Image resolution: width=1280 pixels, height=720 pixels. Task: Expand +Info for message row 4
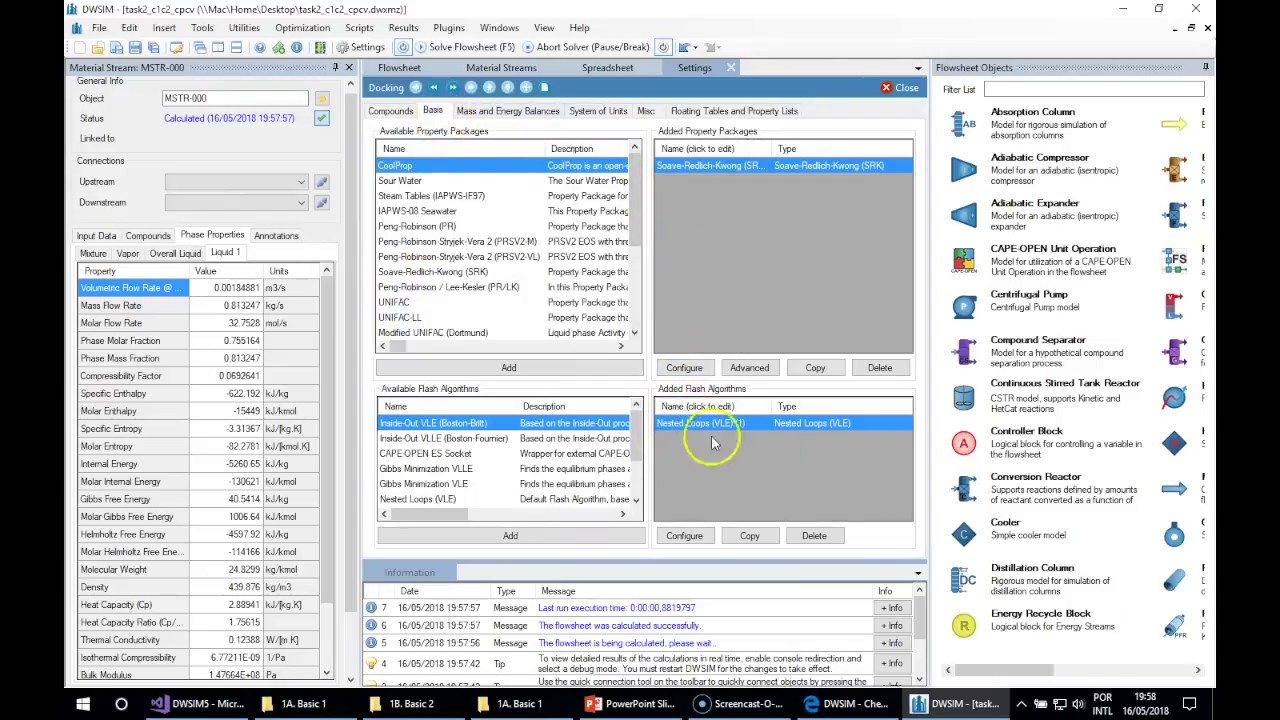[x=890, y=663]
